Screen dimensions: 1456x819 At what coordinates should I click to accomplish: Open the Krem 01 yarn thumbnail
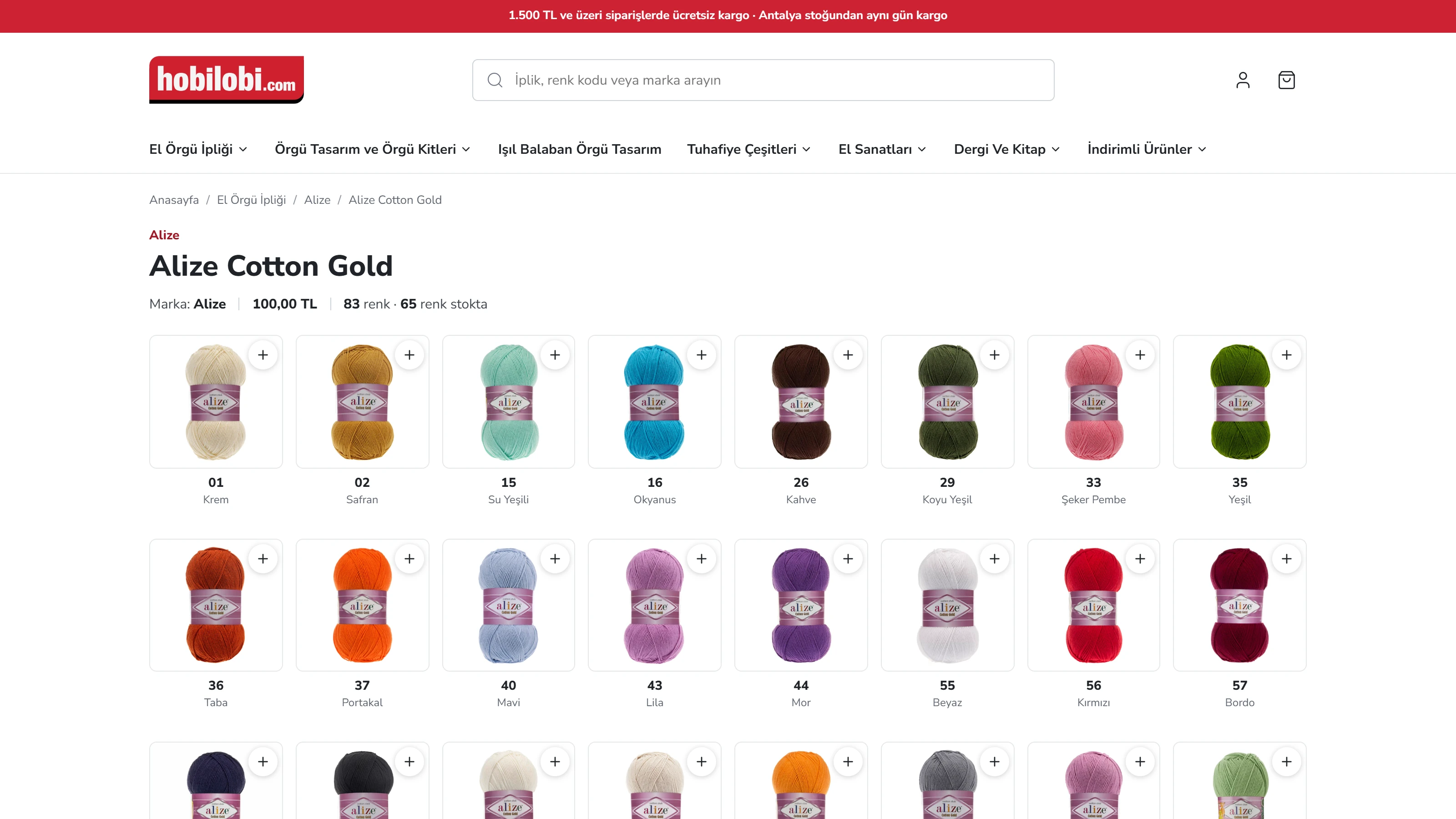coord(216,402)
